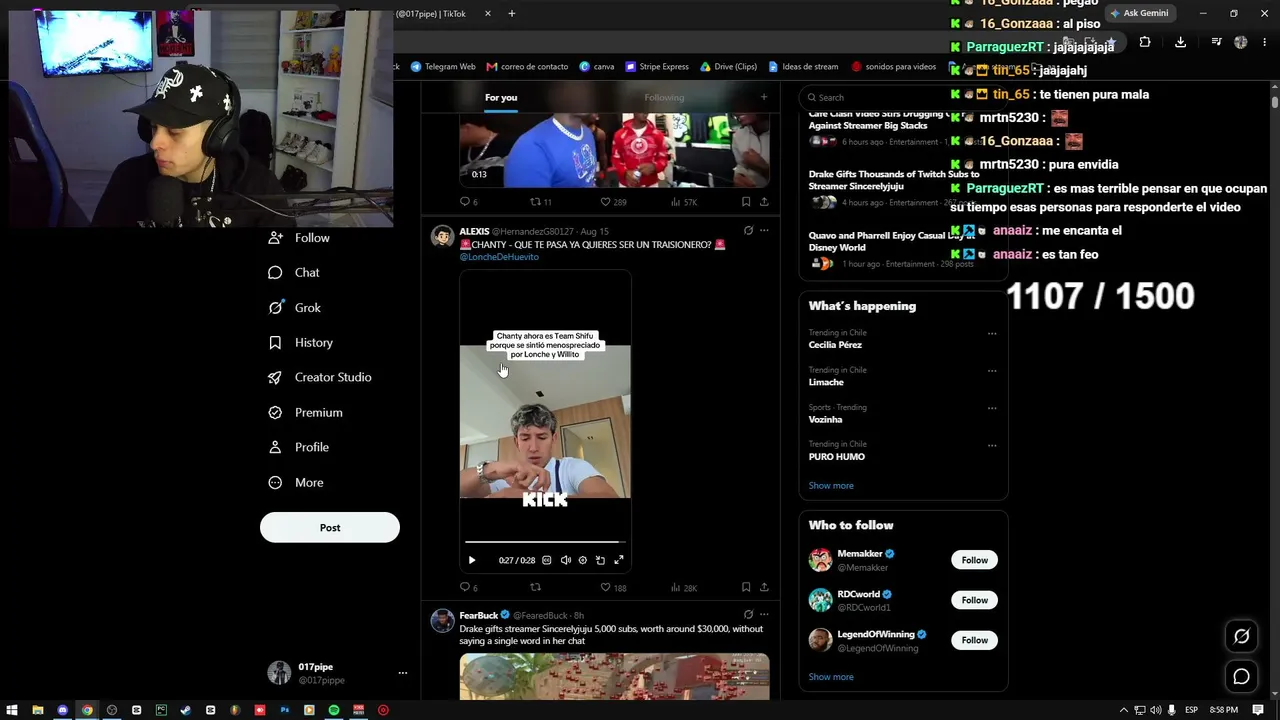Open options for Vozinha trend
The height and width of the screenshot is (720, 1280).
pyautogui.click(x=992, y=408)
